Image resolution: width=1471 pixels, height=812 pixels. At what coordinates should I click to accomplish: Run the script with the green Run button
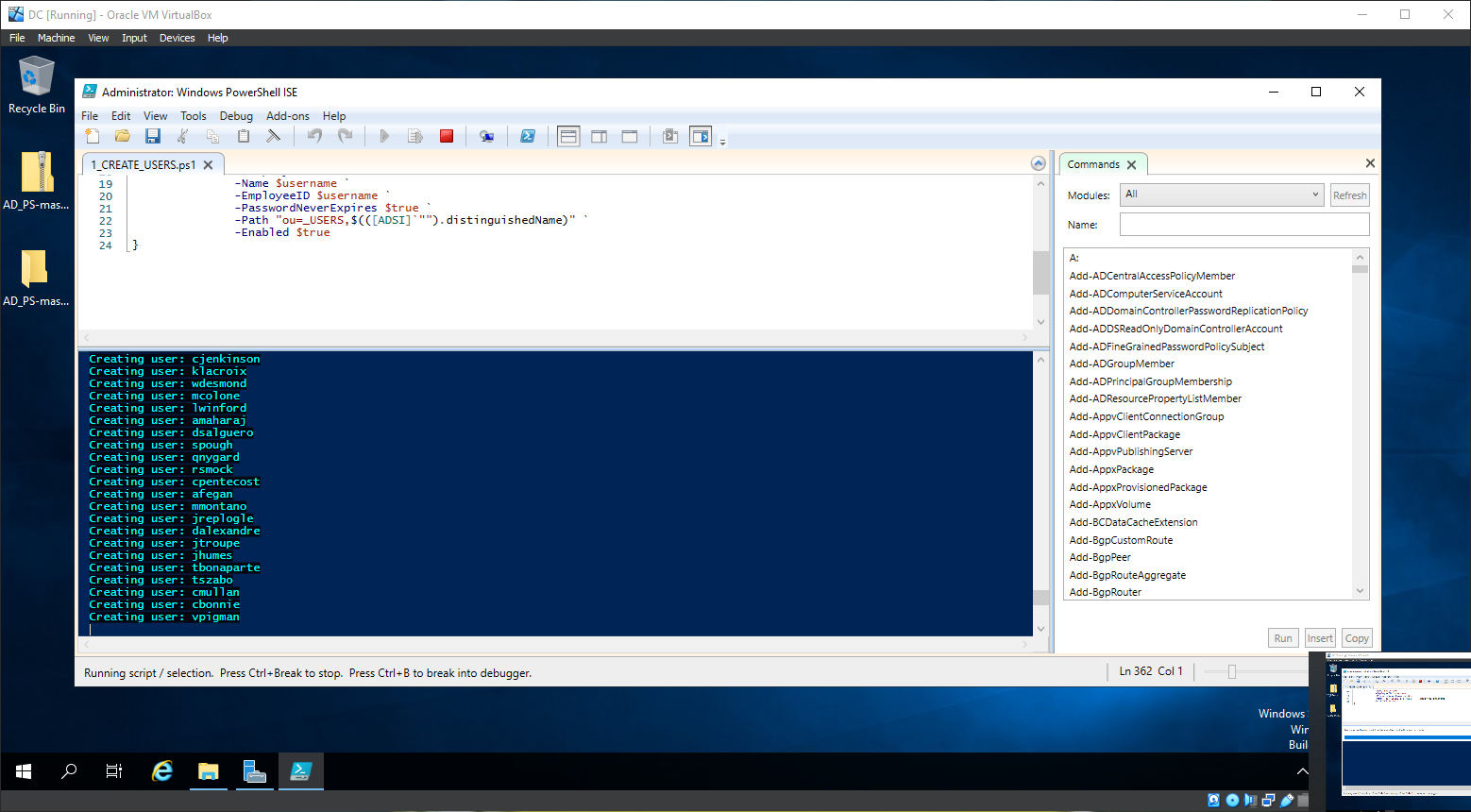(x=383, y=135)
